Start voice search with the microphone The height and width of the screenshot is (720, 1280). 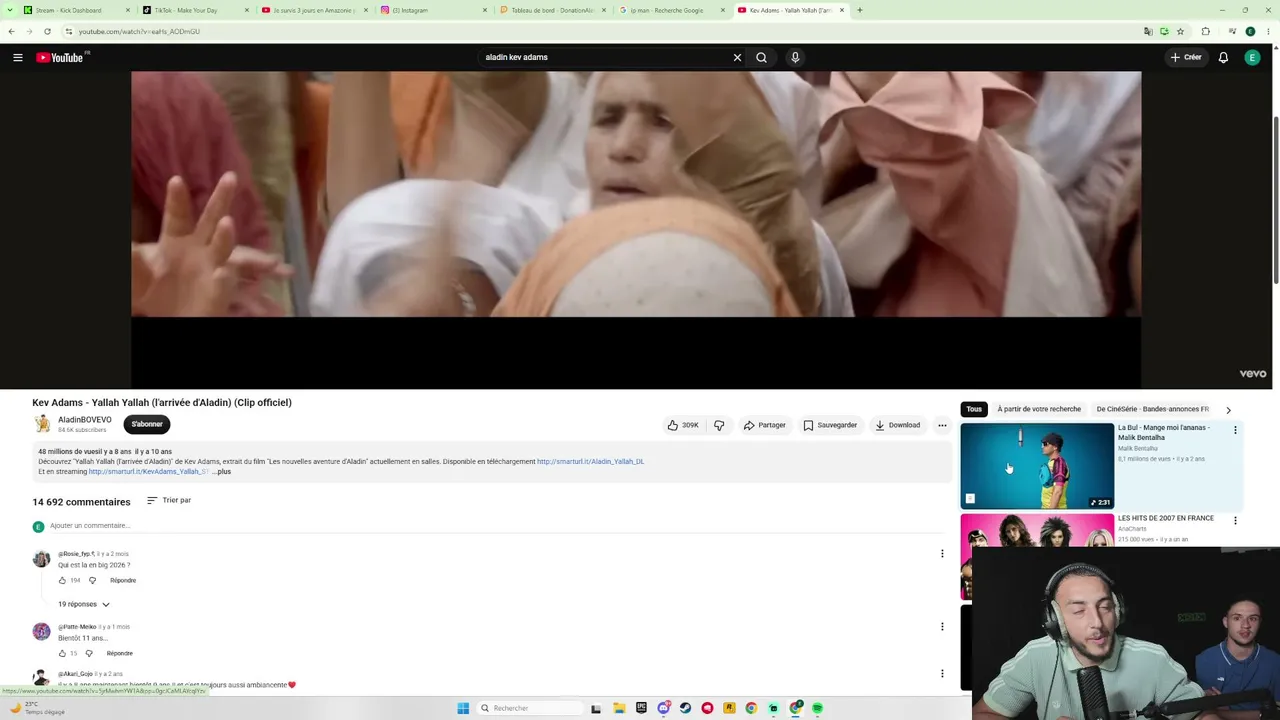(795, 58)
